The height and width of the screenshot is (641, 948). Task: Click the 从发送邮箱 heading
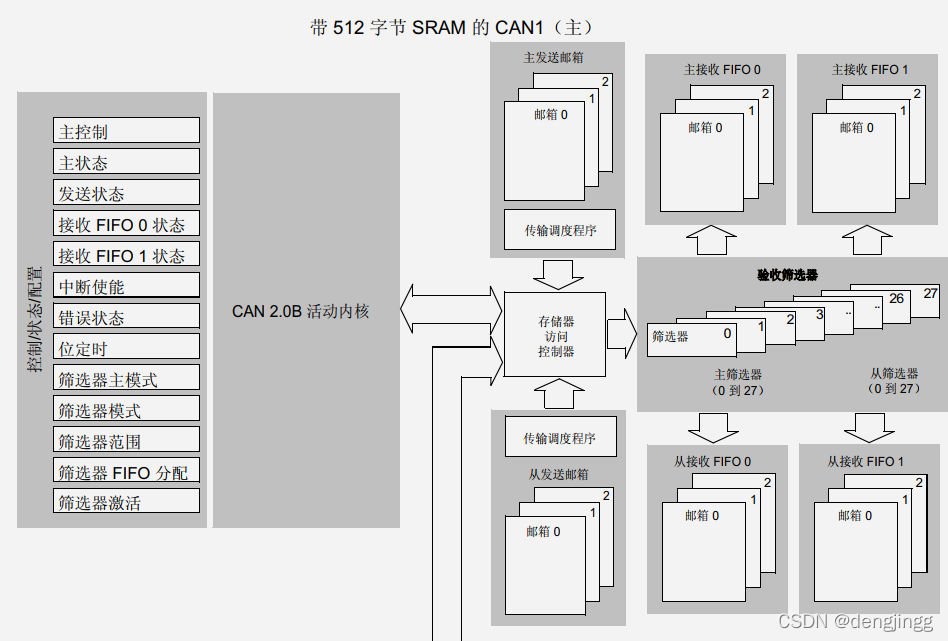point(559,475)
